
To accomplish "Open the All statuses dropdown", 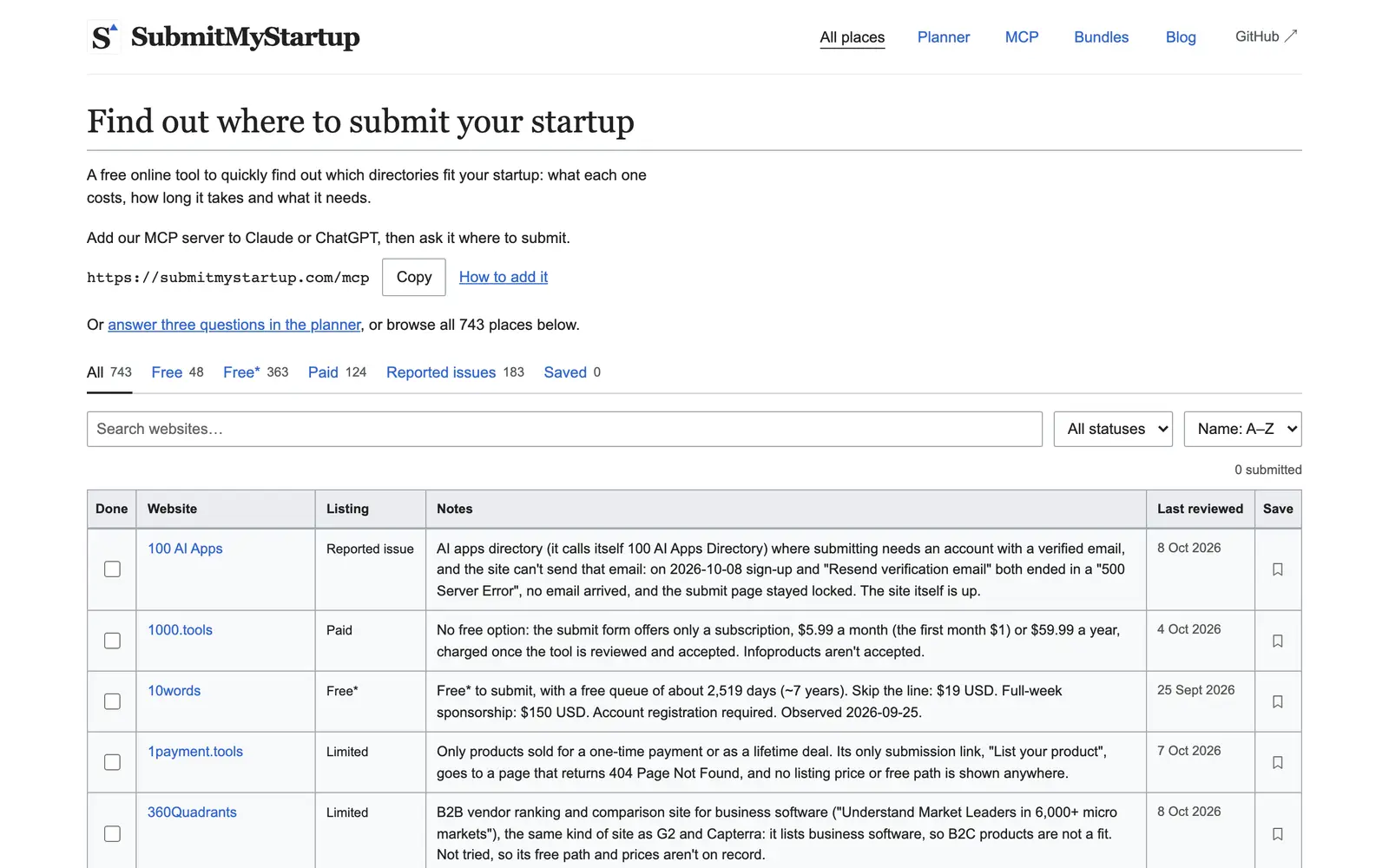I will click(1113, 429).
